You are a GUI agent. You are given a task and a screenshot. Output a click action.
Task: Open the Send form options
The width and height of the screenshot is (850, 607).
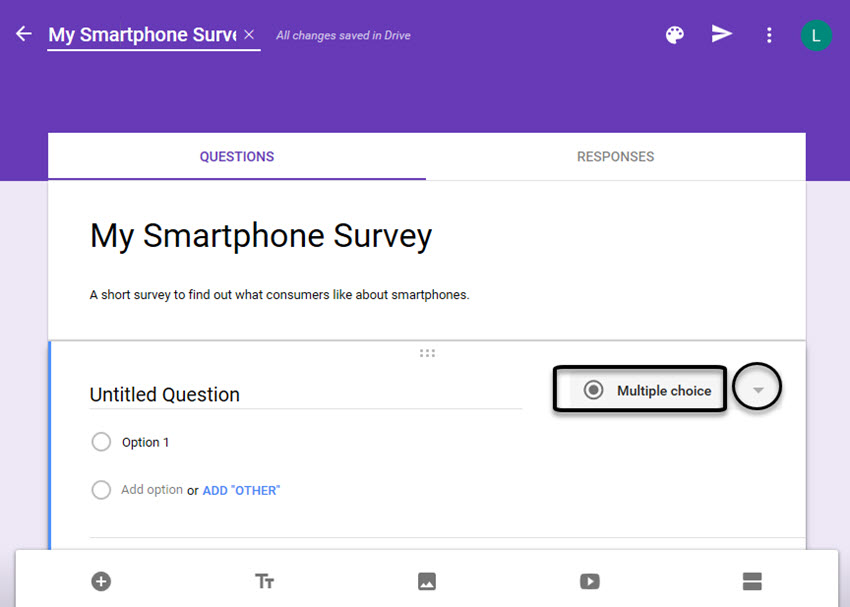(x=722, y=34)
